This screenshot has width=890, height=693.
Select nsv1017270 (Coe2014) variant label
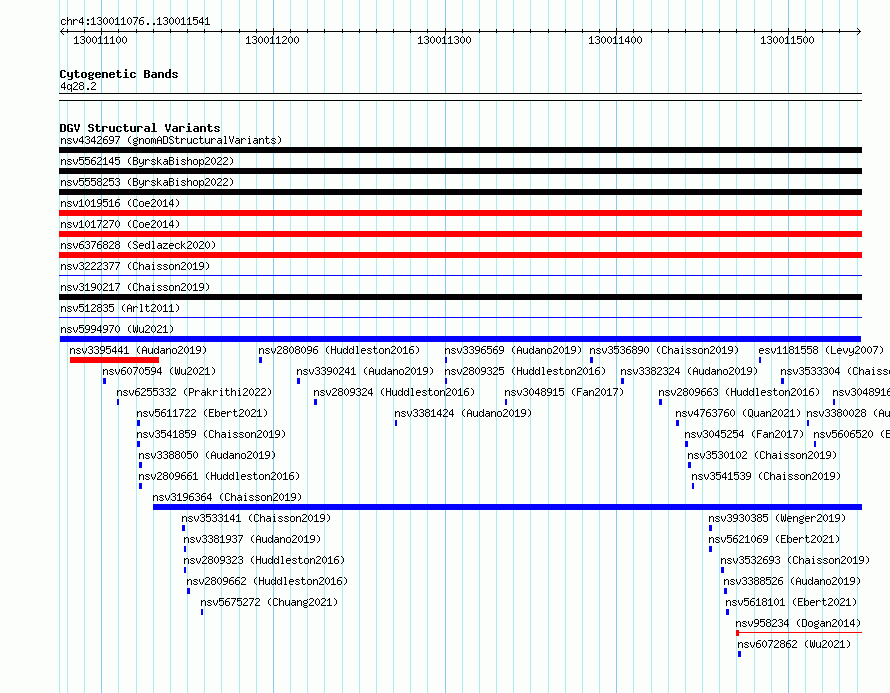[x=120, y=224]
